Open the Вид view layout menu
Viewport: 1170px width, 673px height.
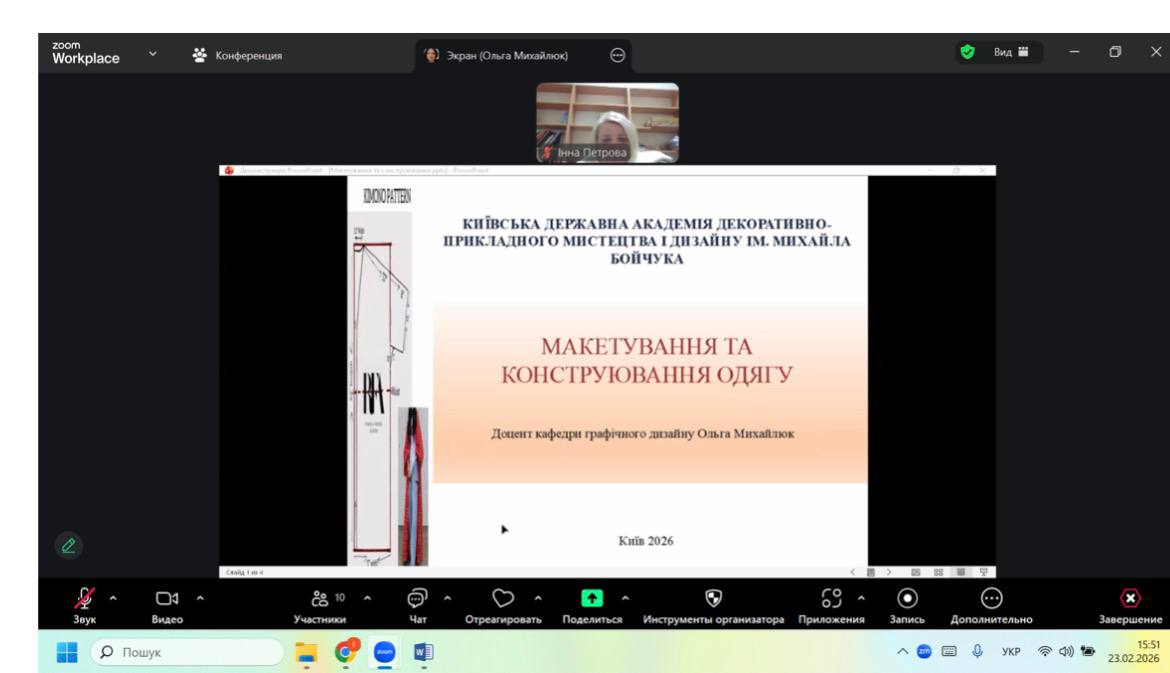[1010, 53]
